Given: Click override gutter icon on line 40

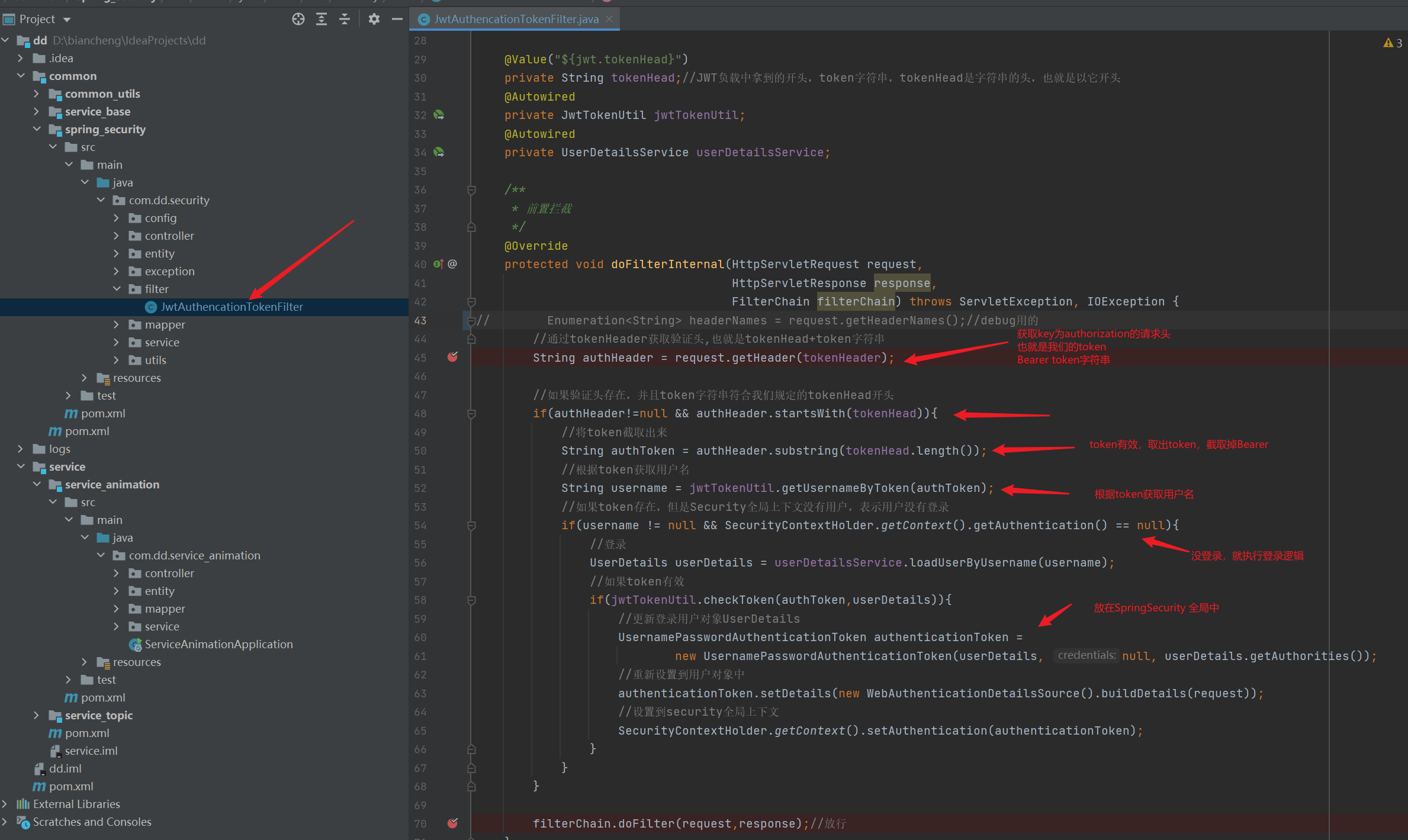Looking at the screenshot, I should [438, 264].
